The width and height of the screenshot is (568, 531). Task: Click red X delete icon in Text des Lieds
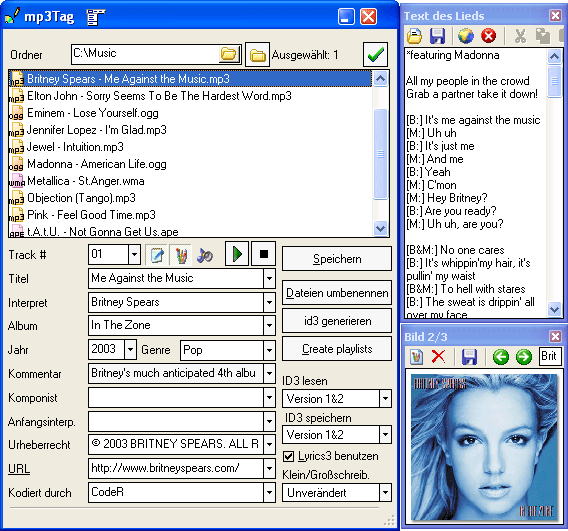coord(488,36)
